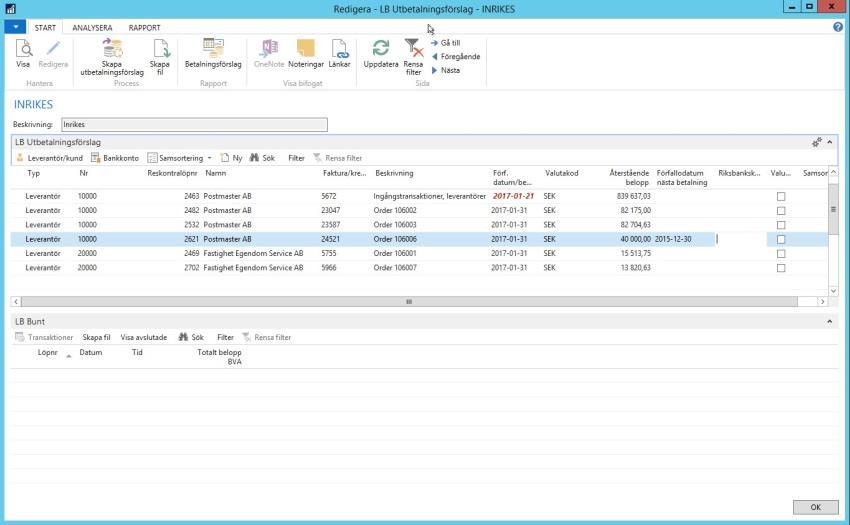Click Rensa filter in LB Bunt toolbar
Screen dimensions: 850x525
[267, 337]
